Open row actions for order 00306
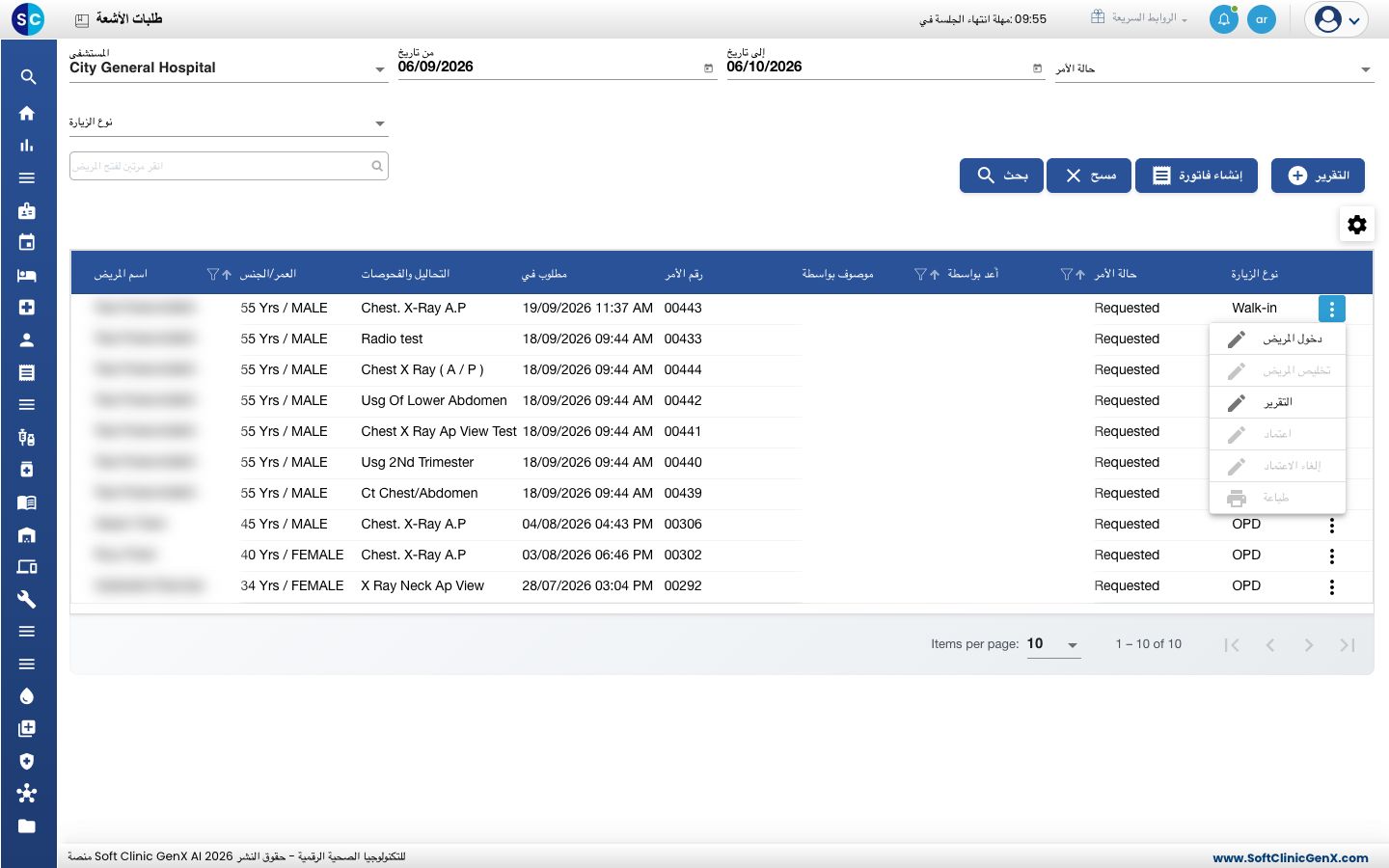The image size is (1389, 868). click(1332, 525)
